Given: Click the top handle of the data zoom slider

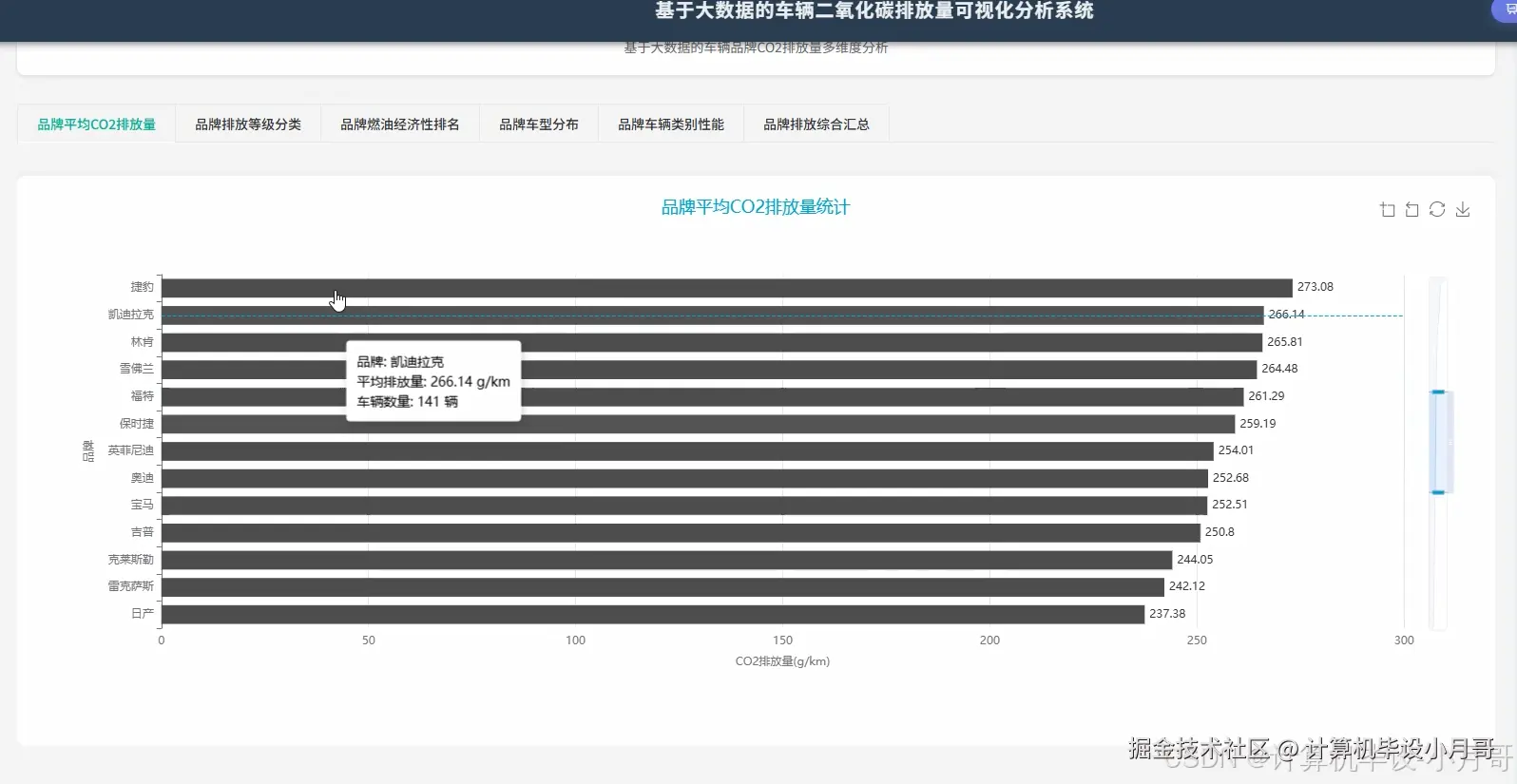Looking at the screenshot, I should point(1438,392).
